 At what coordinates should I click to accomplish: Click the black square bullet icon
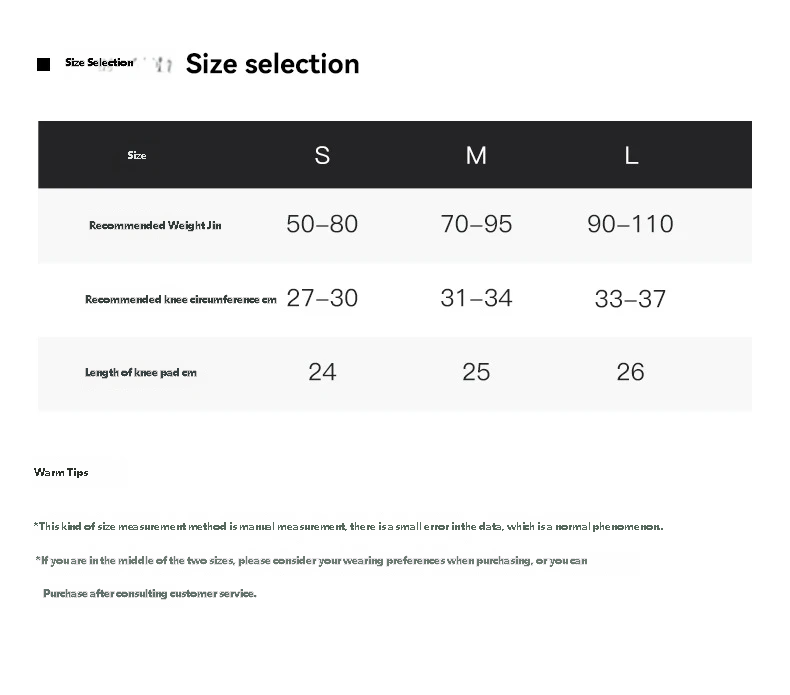[43, 65]
